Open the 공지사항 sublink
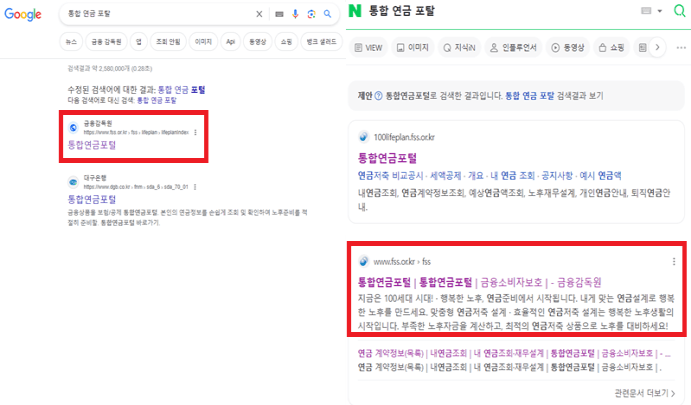Screen dimensions: 691x405 tap(557, 176)
